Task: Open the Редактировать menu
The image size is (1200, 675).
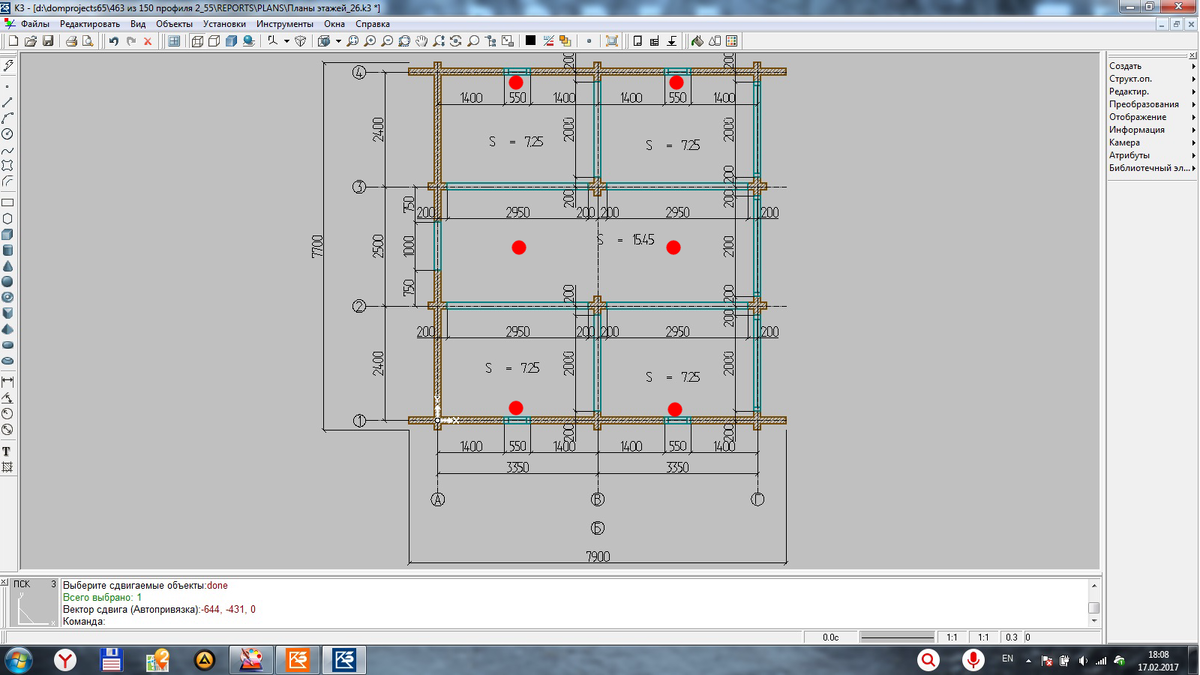Action: coord(89,24)
